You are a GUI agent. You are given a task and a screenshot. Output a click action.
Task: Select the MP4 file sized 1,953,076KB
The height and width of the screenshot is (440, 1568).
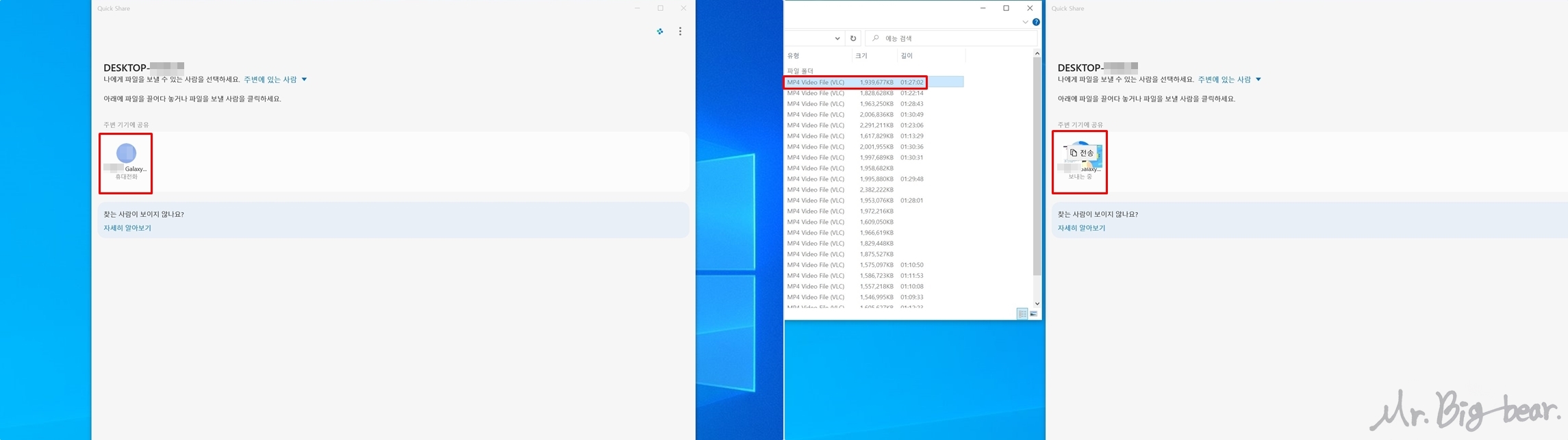(x=874, y=200)
